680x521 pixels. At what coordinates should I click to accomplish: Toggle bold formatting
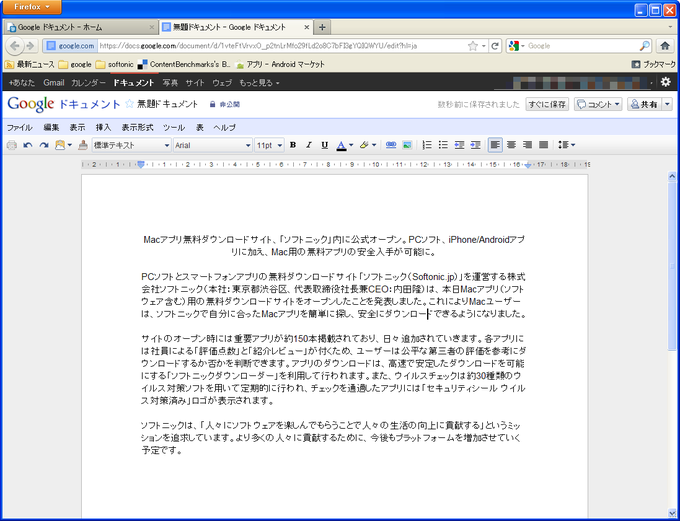click(293, 145)
